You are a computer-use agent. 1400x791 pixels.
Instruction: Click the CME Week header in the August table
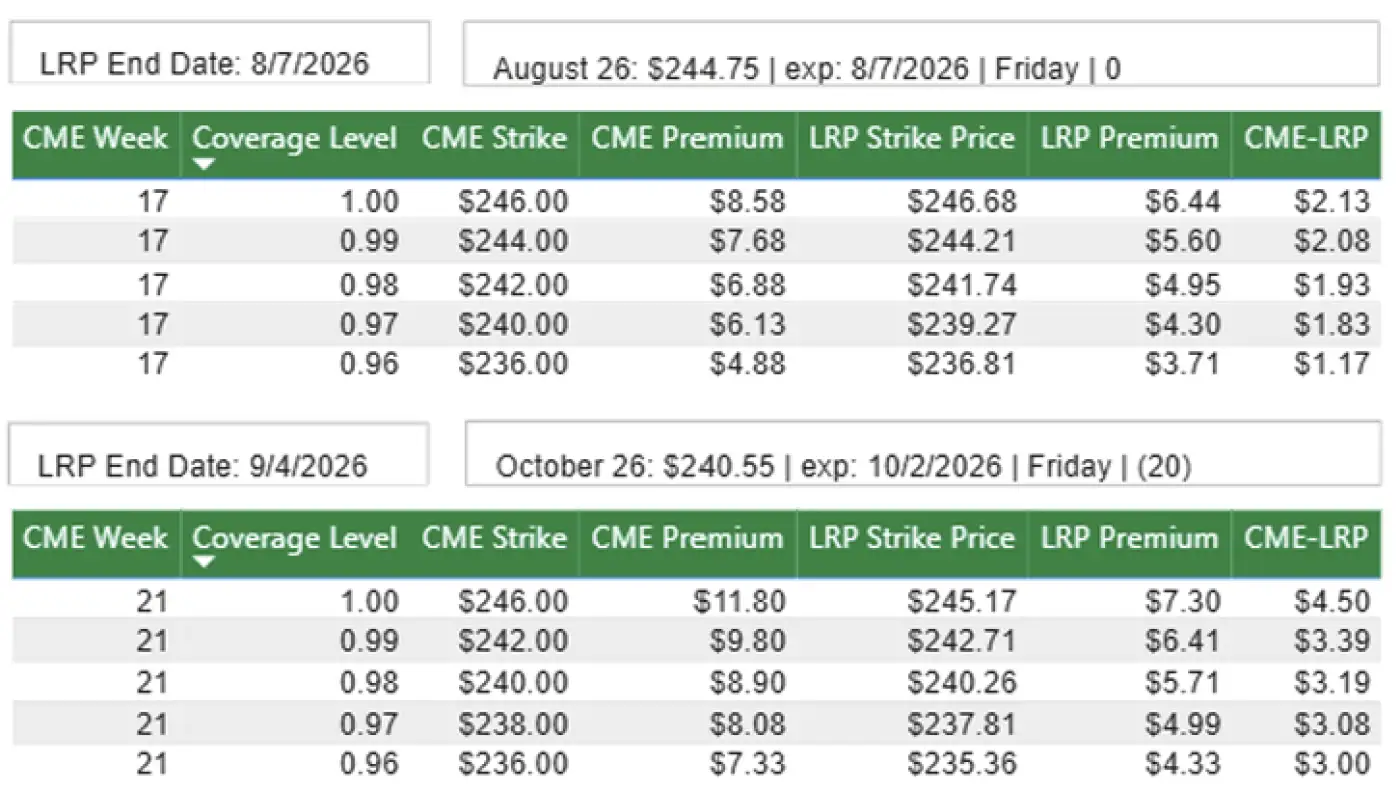click(96, 138)
